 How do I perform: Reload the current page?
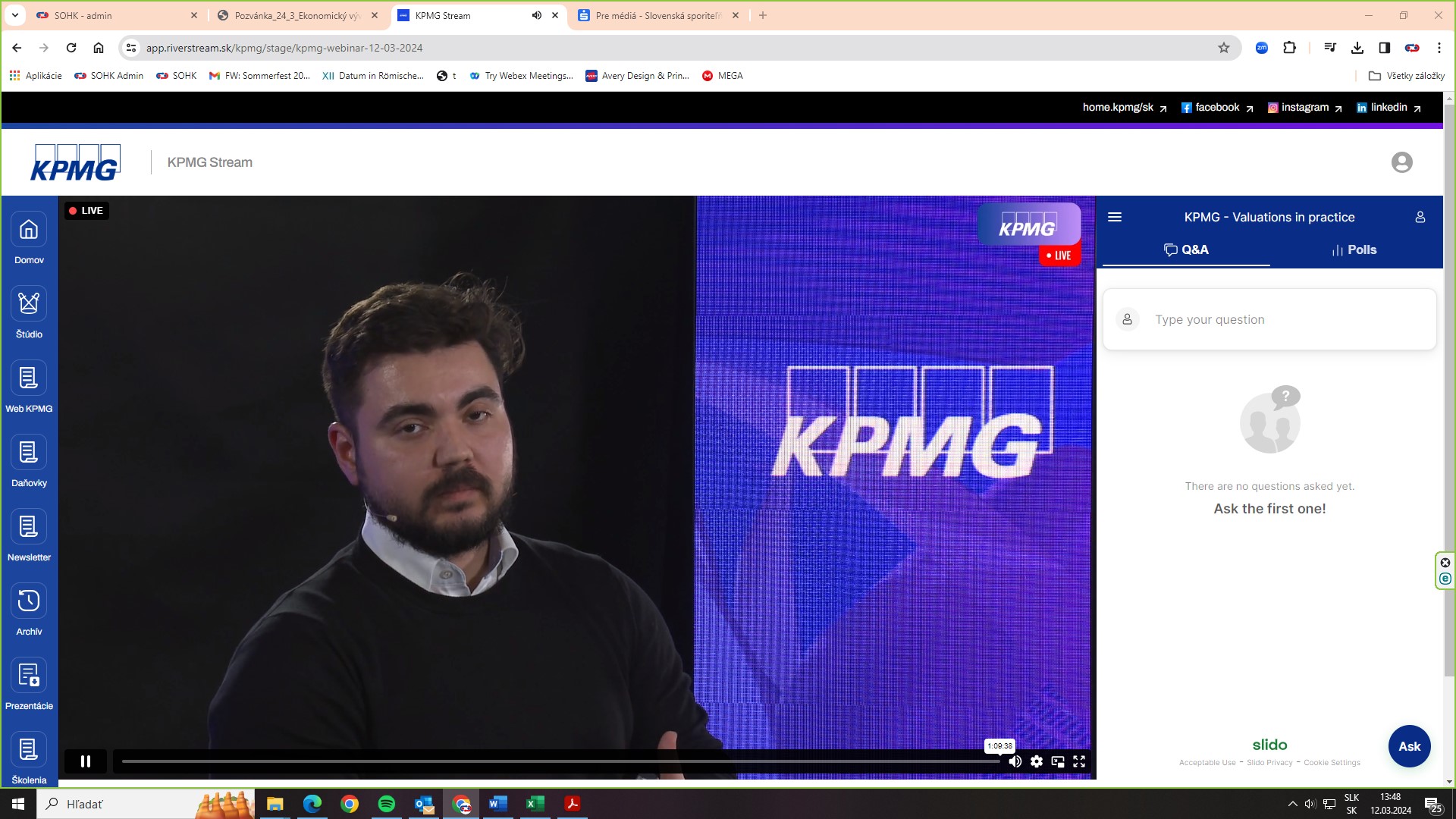[x=71, y=48]
